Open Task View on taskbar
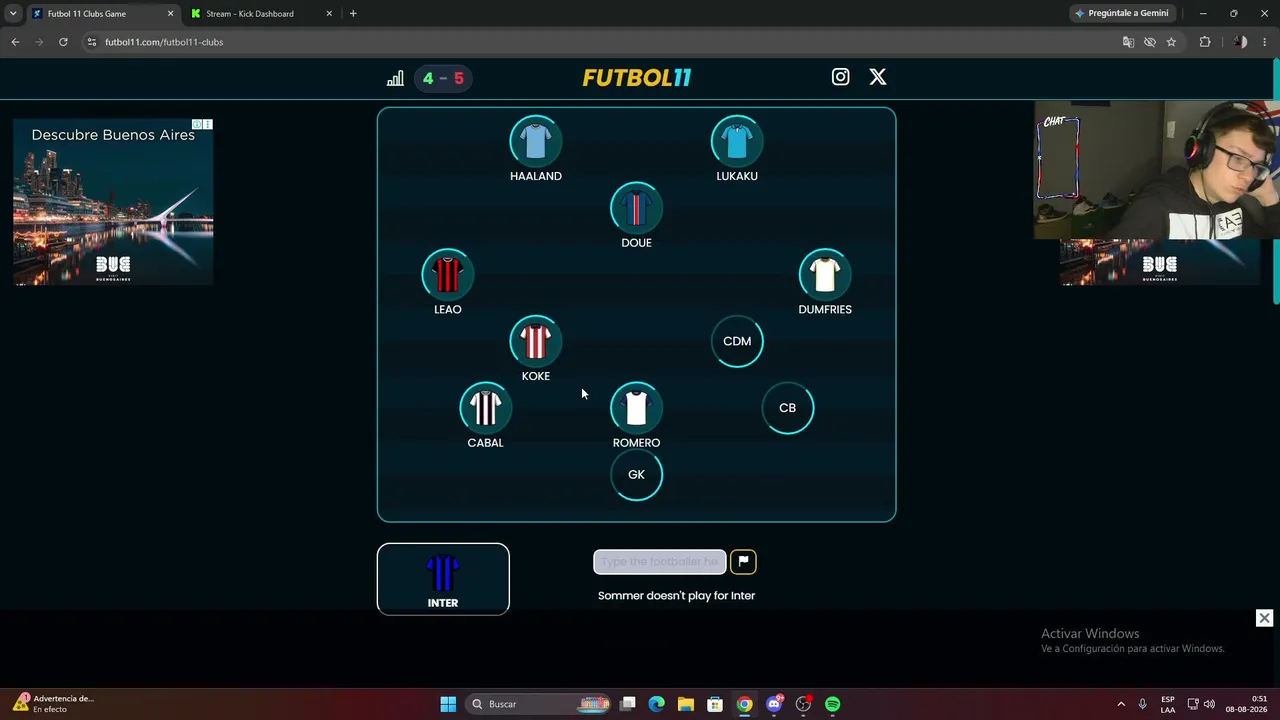The image size is (1280, 720). [x=628, y=704]
